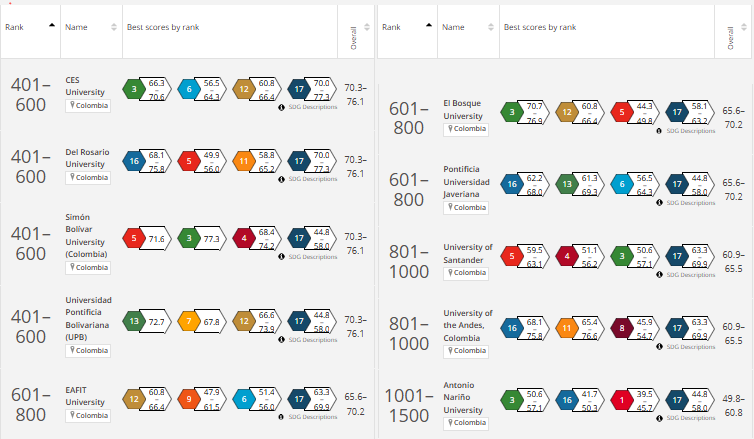Click Del Rosario University's red SDG 5 hexagon
754x439 pixels.
pyautogui.click(x=189, y=162)
